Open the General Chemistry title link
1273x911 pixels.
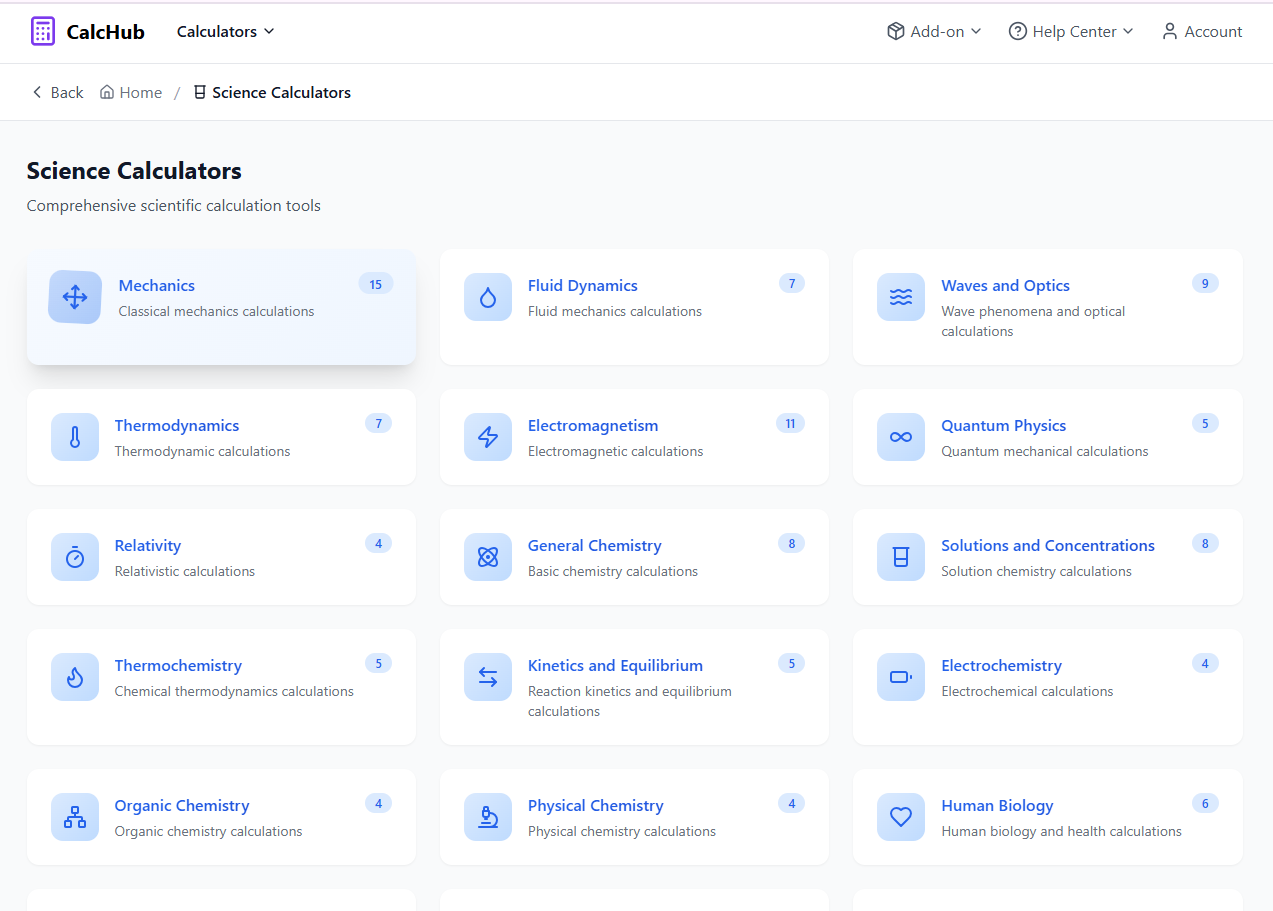pos(594,545)
